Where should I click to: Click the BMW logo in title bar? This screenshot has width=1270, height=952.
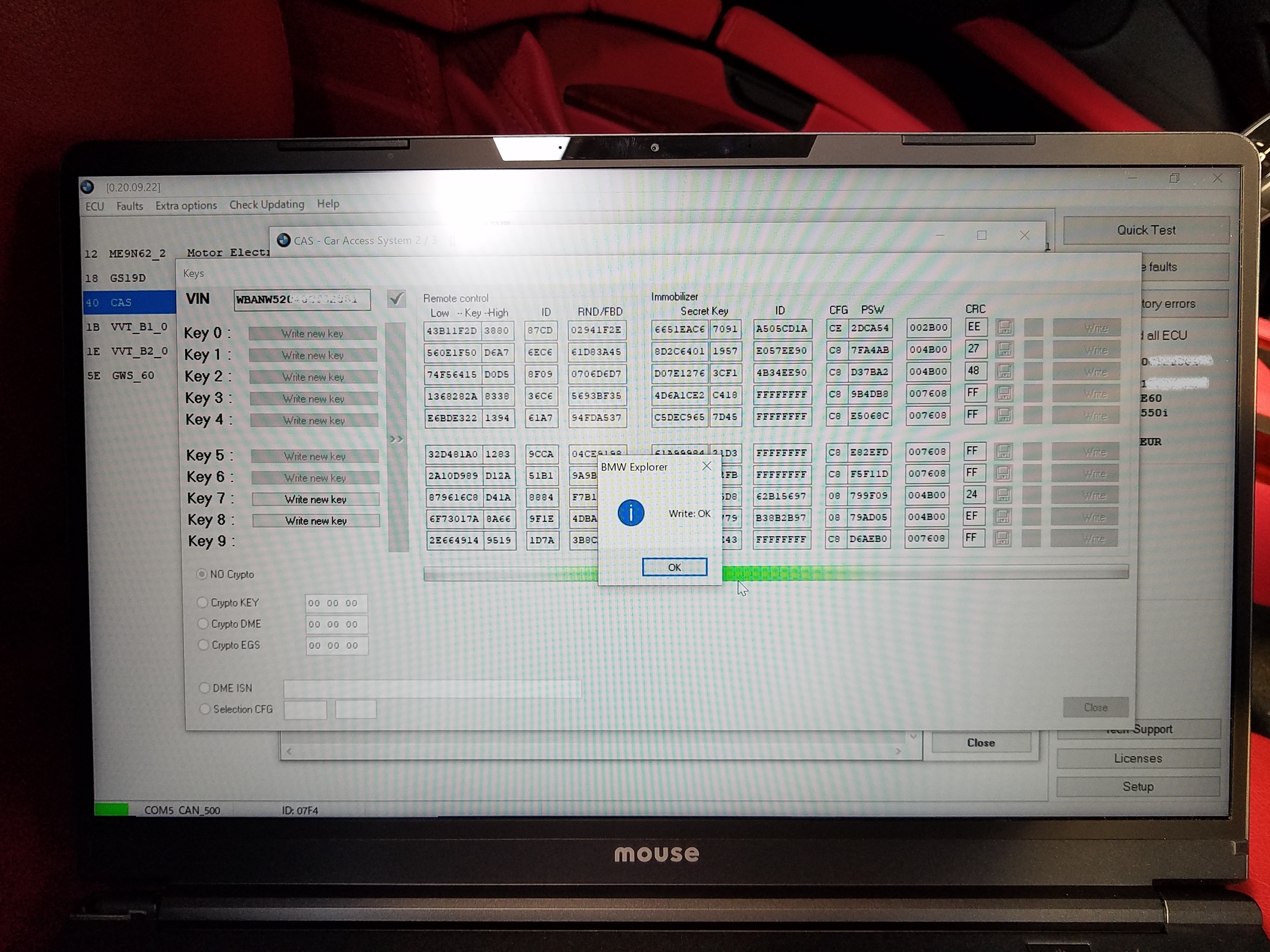[x=87, y=186]
